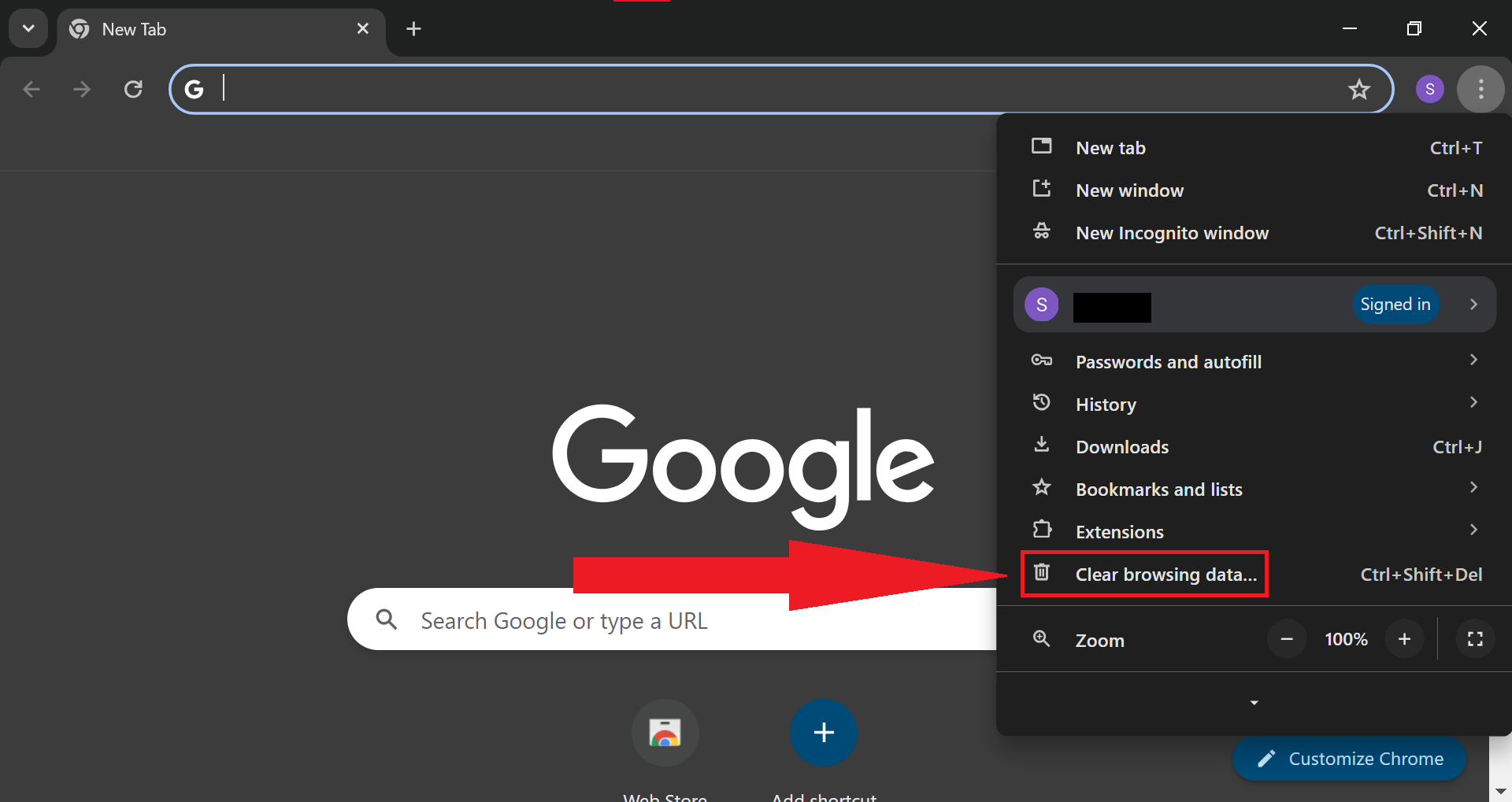Reload the current page

[x=133, y=89]
